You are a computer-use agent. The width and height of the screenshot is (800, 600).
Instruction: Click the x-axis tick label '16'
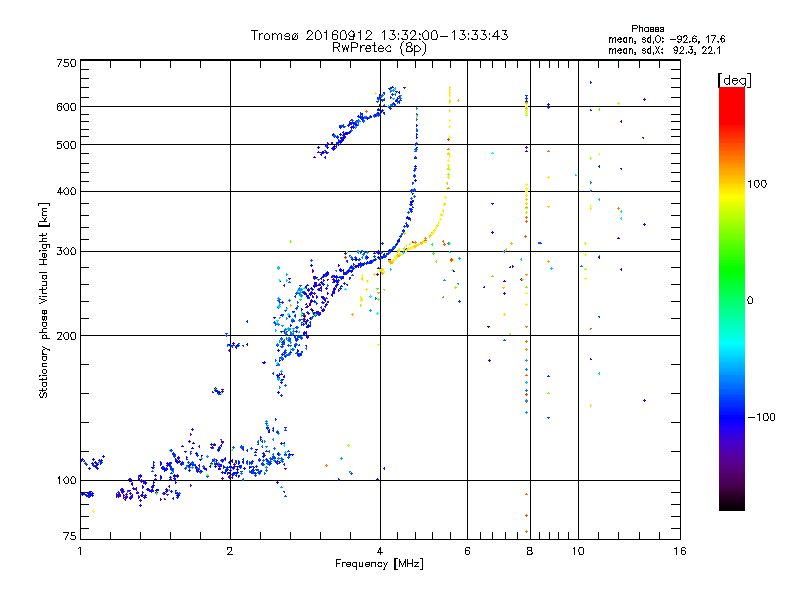[x=680, y=551]
